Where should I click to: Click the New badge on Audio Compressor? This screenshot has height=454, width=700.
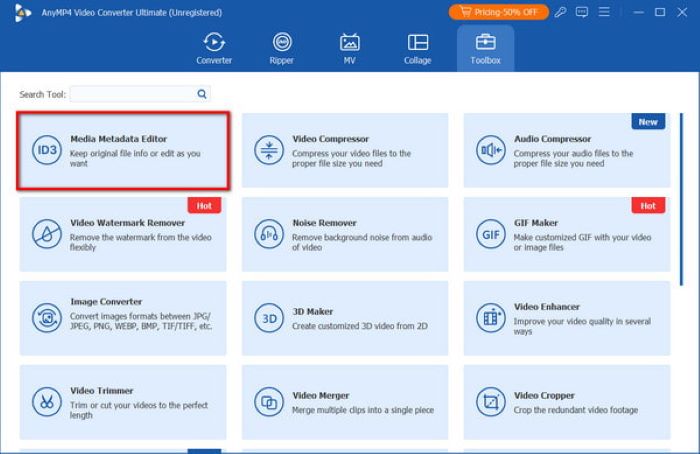(648, 122)
